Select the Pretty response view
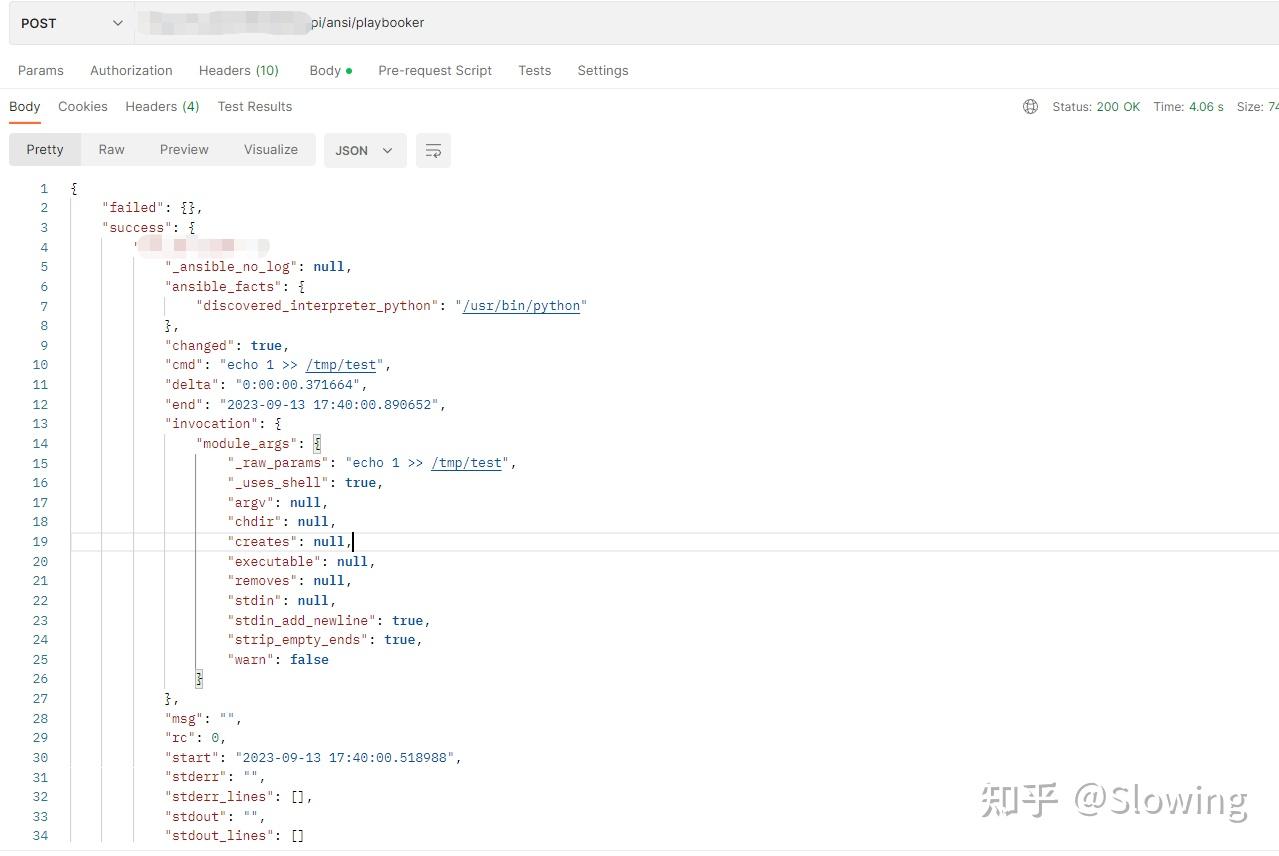This screenshot has height=856, width=1279. [x=44, y=149]
